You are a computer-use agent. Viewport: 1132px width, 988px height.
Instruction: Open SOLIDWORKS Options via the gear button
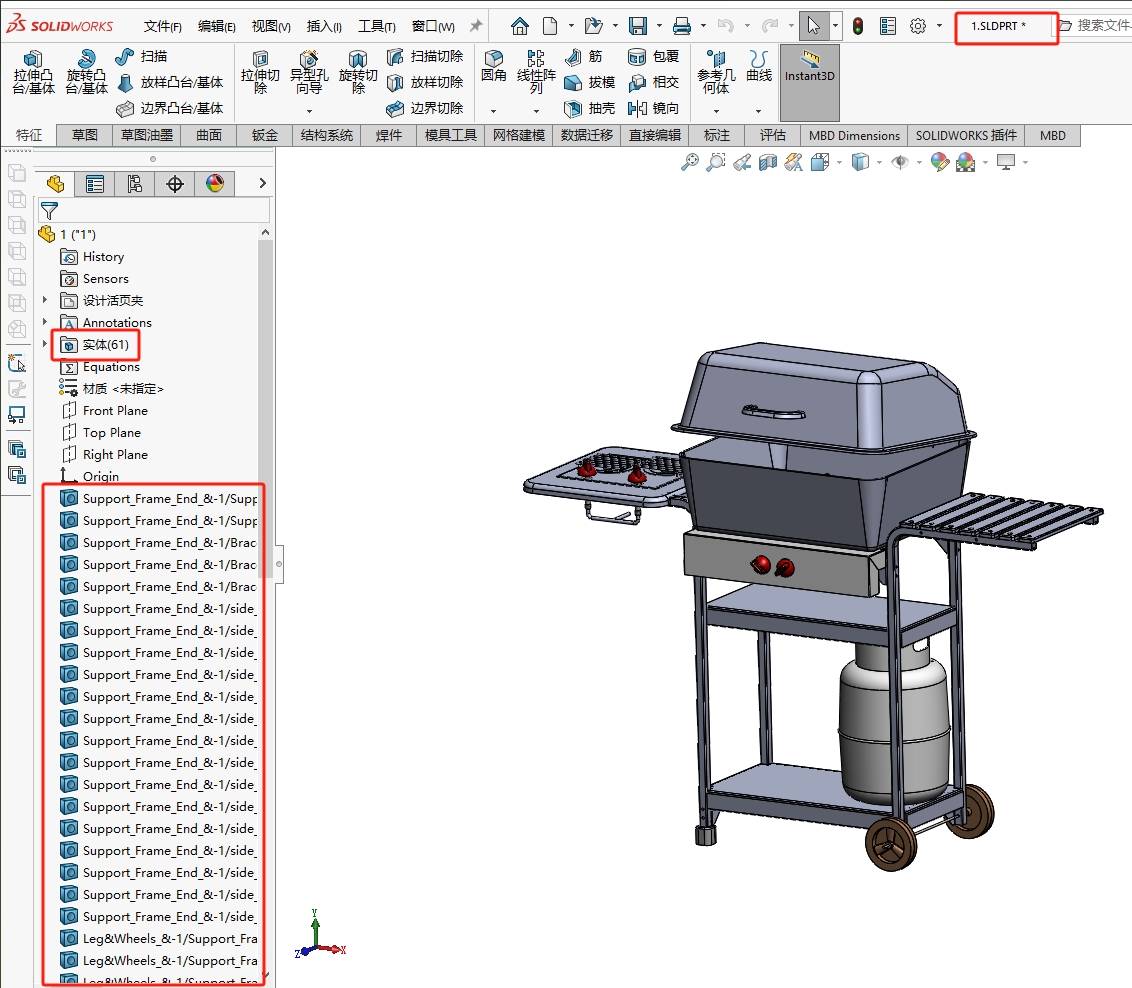(x=918, y=27)
